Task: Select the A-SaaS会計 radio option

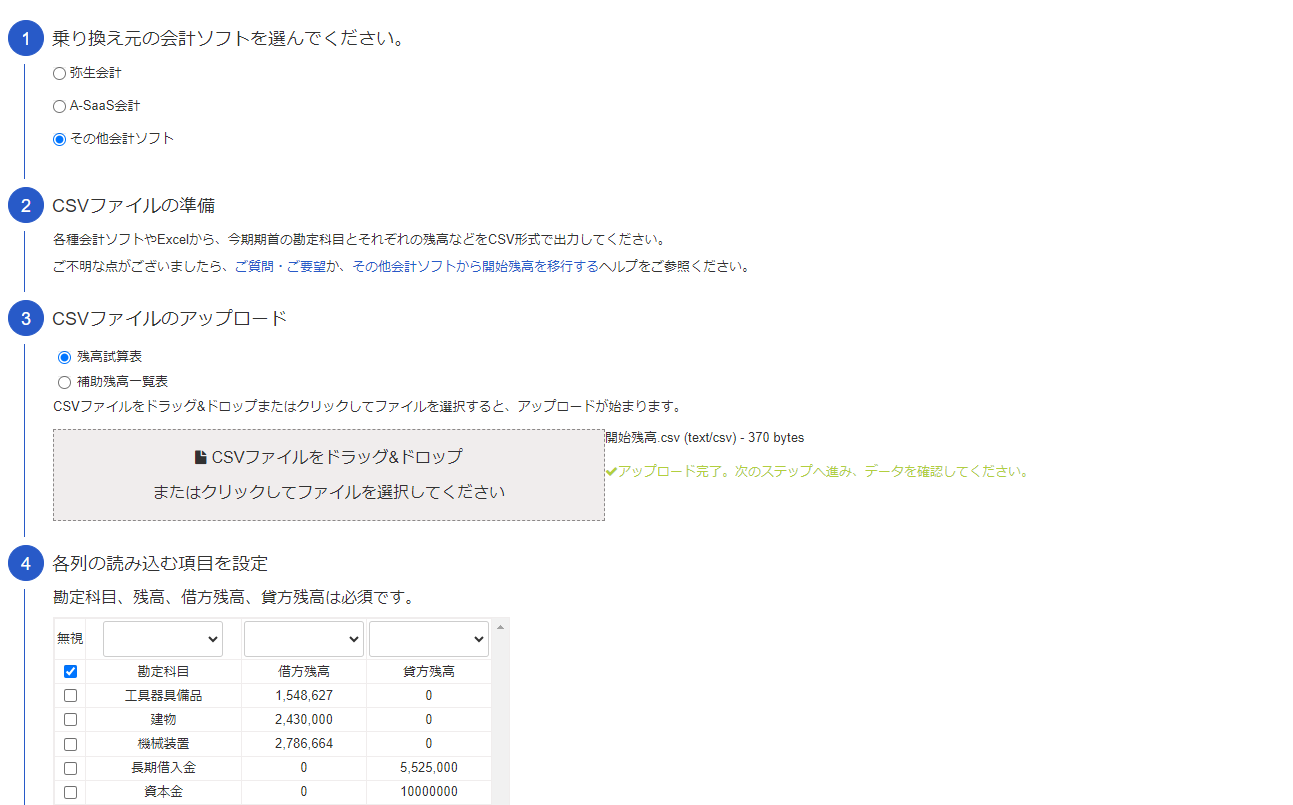Action: 59,106
